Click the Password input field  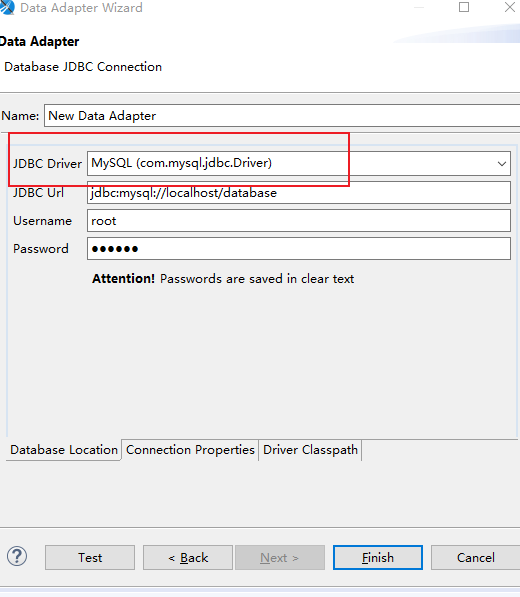[299, 249]
